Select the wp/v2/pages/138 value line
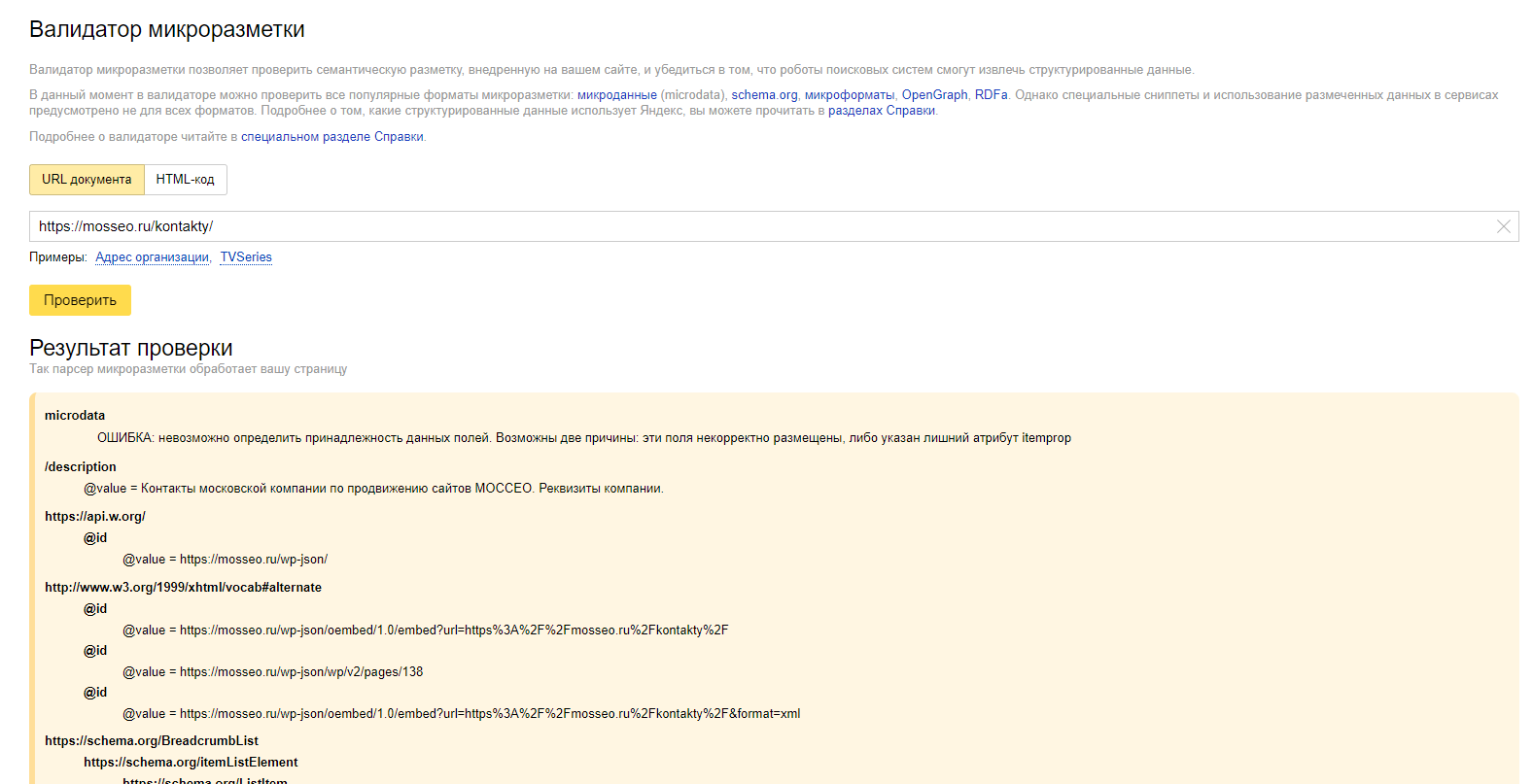Viewport: 1533px width, 784px height. 273,672
